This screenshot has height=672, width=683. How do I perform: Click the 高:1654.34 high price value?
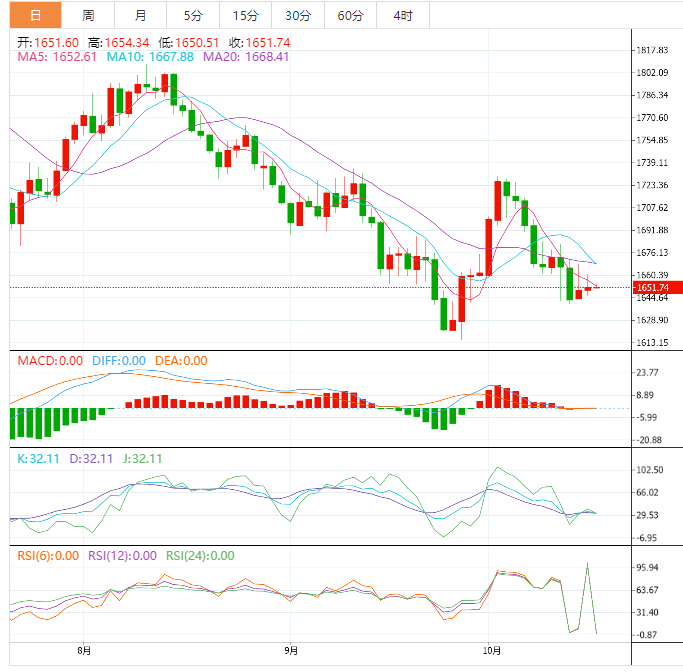[x=118, y=43]
